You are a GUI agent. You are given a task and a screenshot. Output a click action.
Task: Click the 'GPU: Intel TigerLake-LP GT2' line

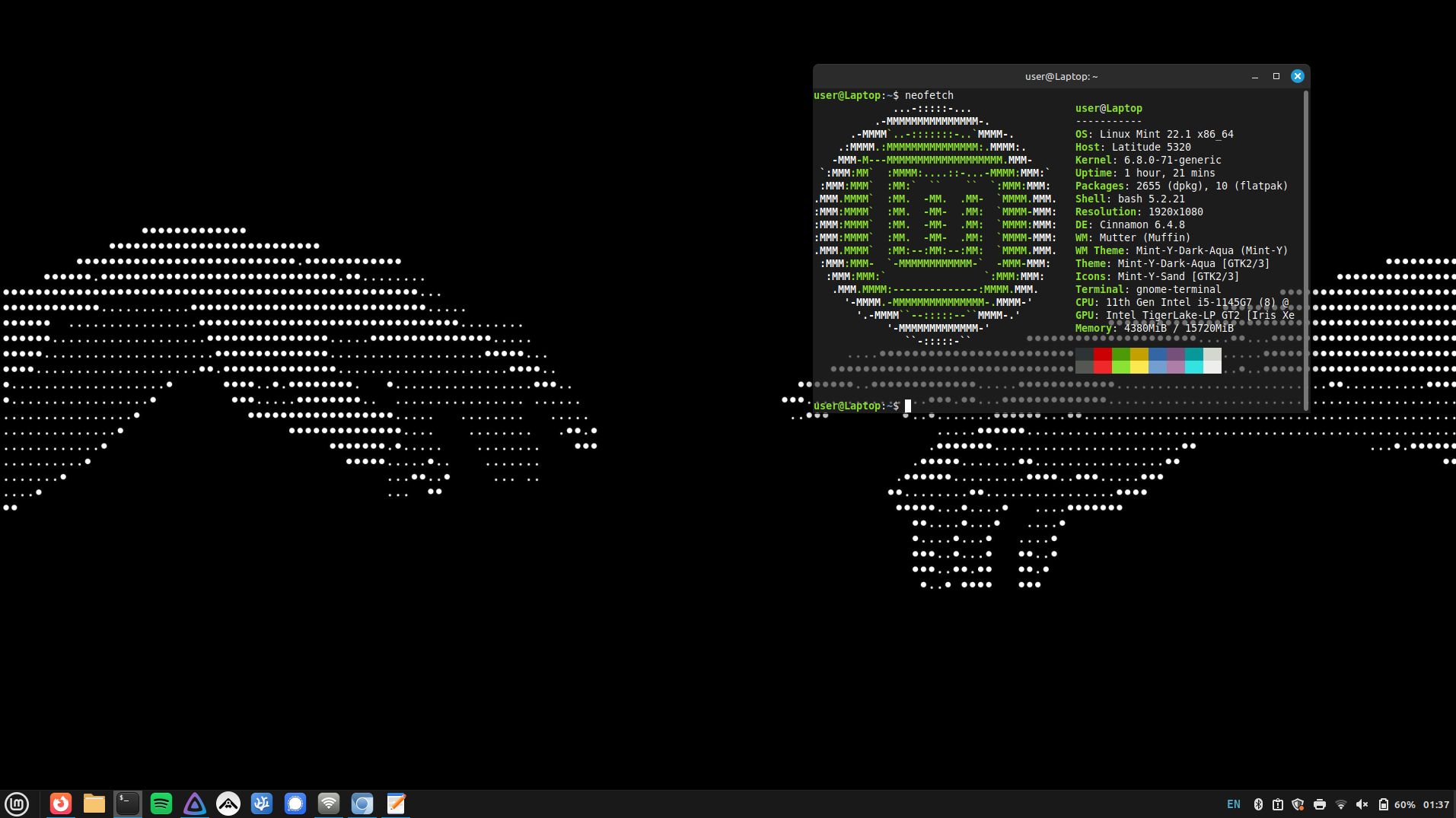point(1185,315)
